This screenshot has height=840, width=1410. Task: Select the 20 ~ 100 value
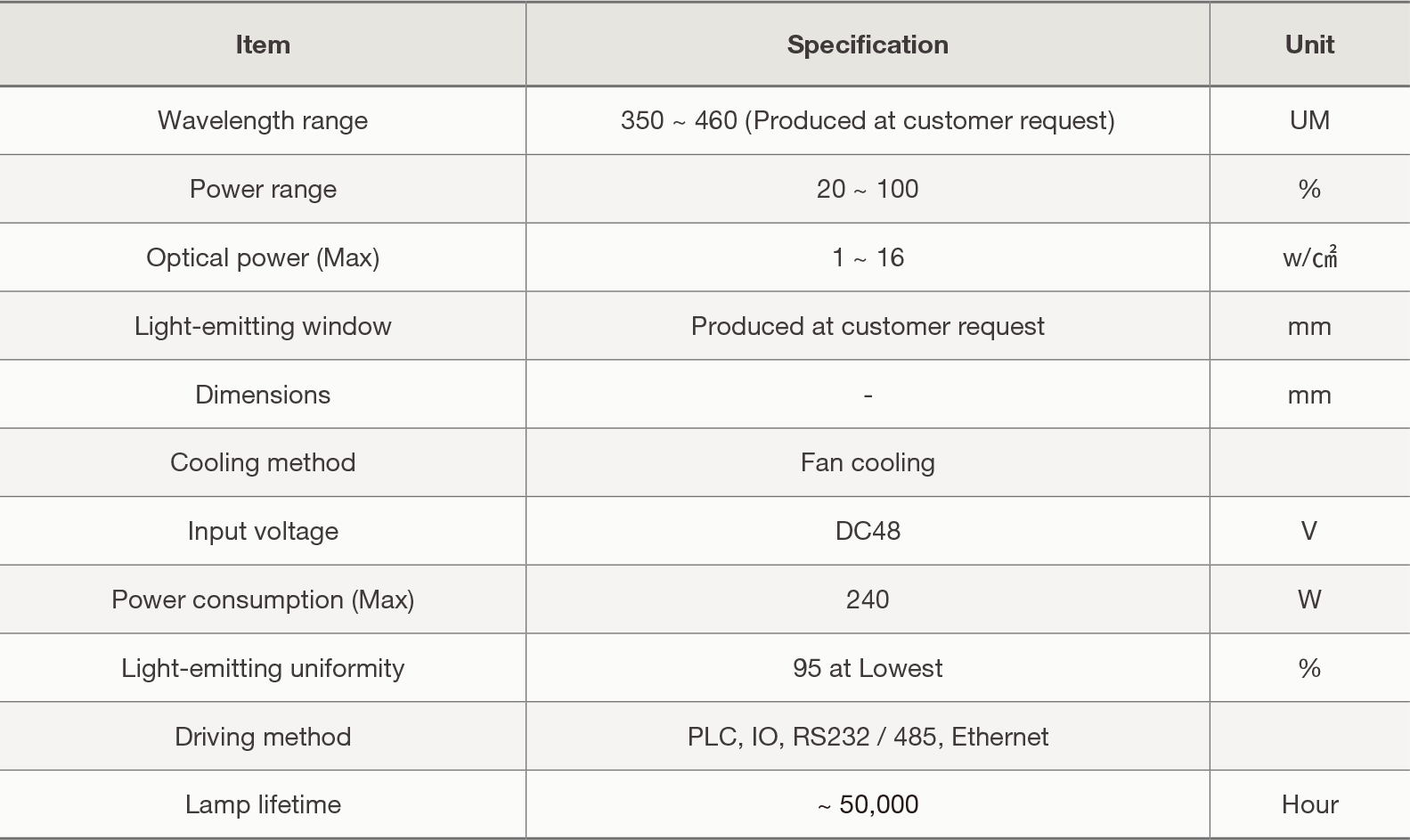[x=868, y=189]
